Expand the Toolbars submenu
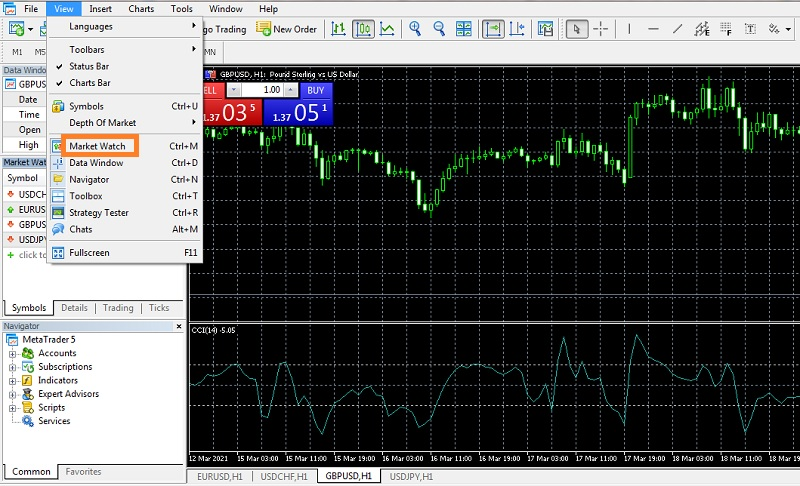 coord(124,49)
